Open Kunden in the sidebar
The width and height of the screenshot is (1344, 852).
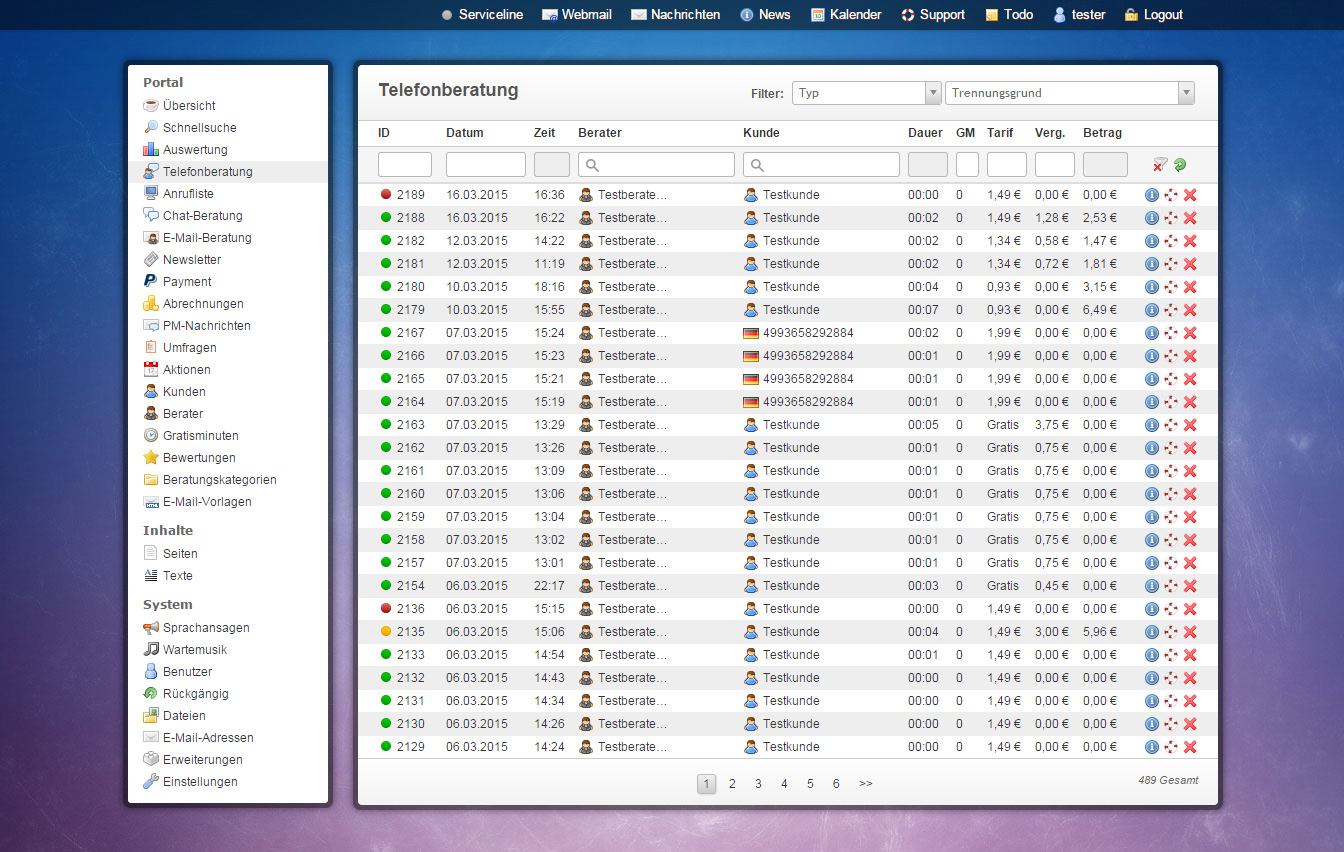[184, 392]
